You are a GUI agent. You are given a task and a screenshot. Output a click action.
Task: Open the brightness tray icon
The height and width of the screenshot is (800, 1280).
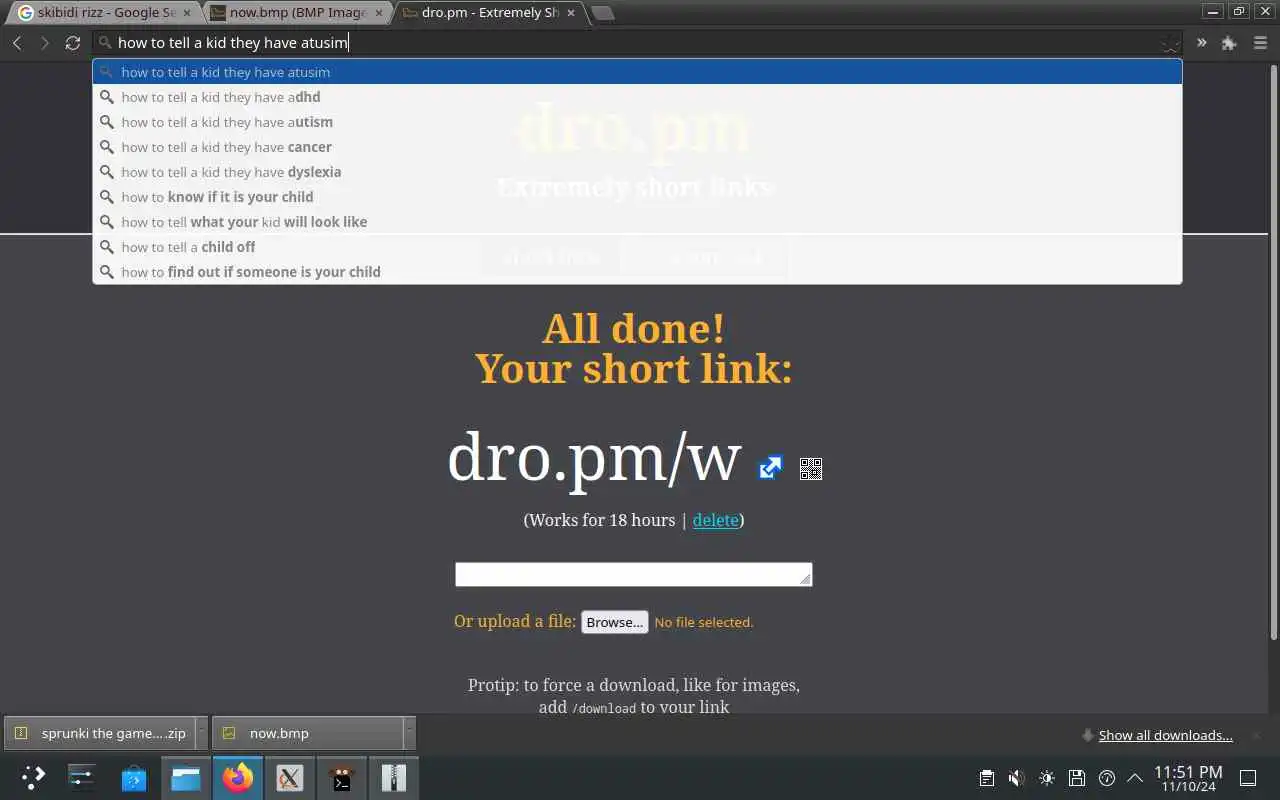pyautogui.click(x=1047, y=778)
